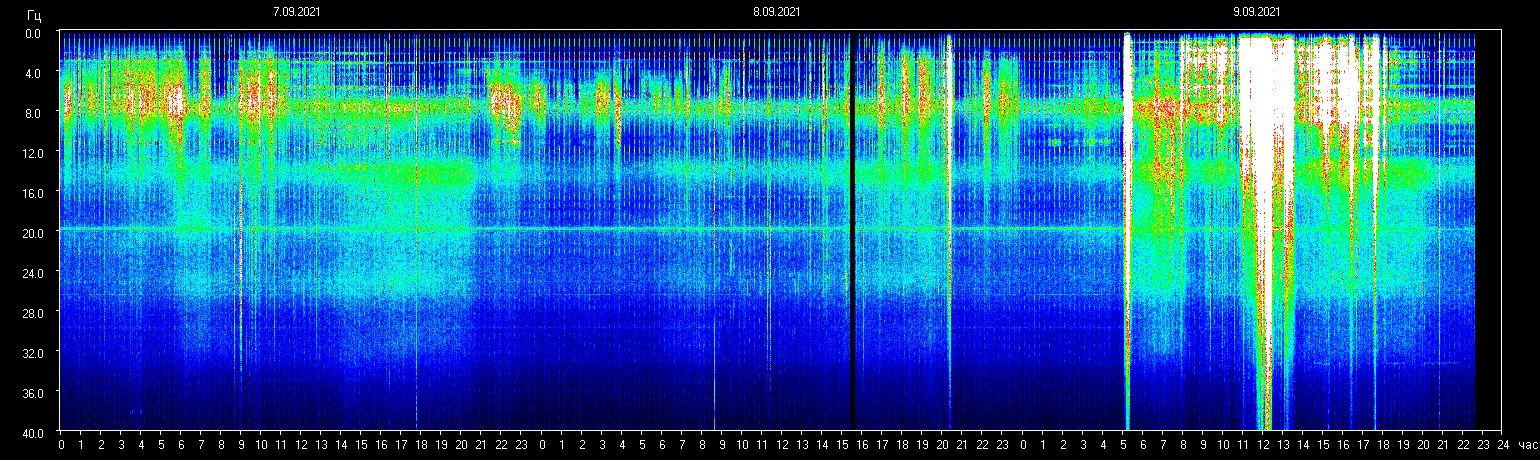This screenshot has height=460, width=1540.
Task: Click the hour label 24 on time axis
Action: [x=1502, y=446]
